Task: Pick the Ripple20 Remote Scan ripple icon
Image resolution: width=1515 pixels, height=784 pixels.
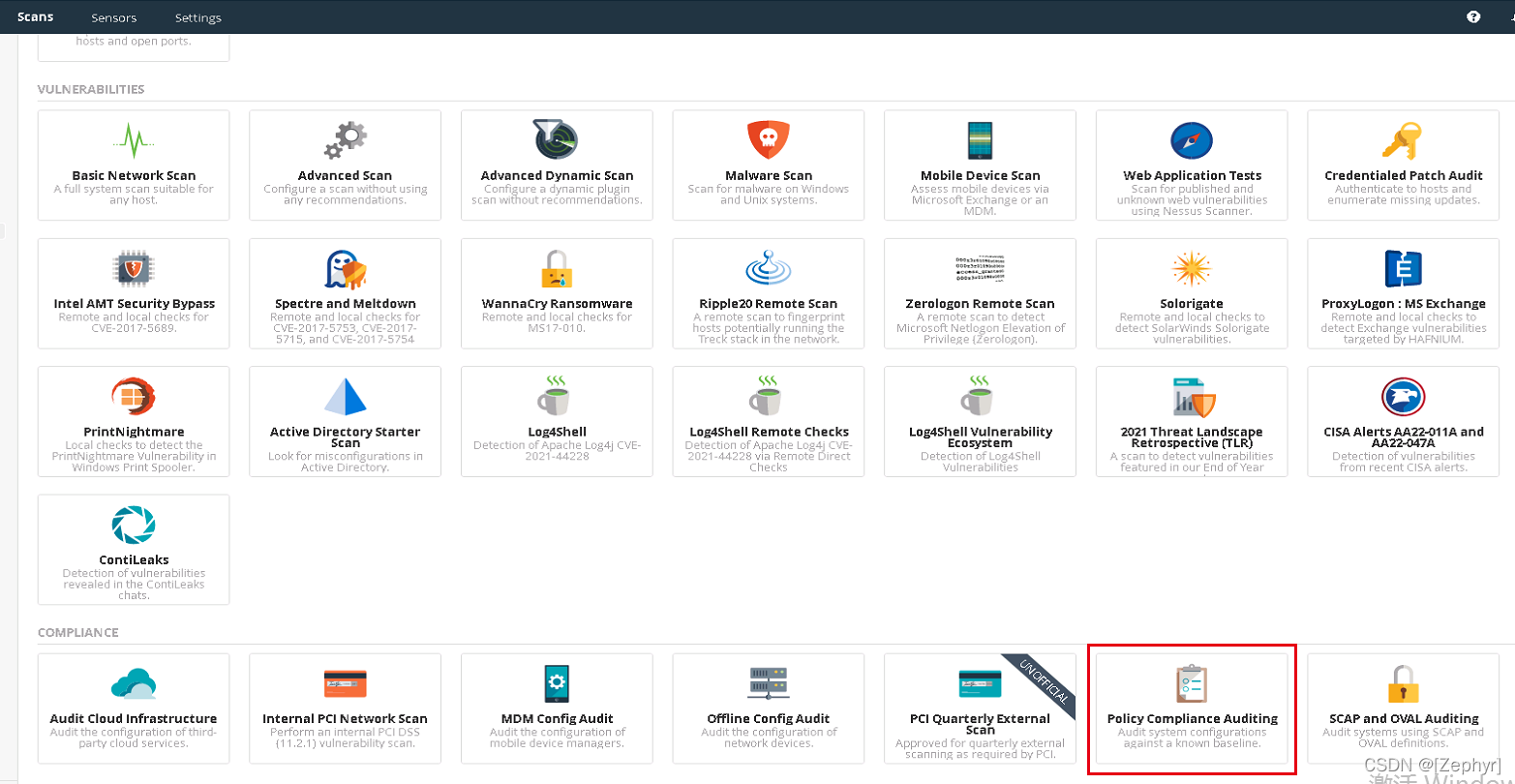Action: (769, 268)
